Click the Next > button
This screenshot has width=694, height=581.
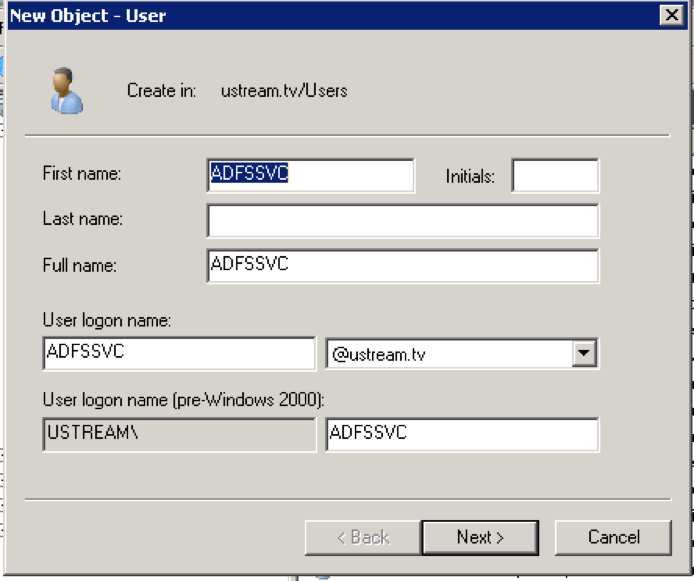tap(480, 538)
